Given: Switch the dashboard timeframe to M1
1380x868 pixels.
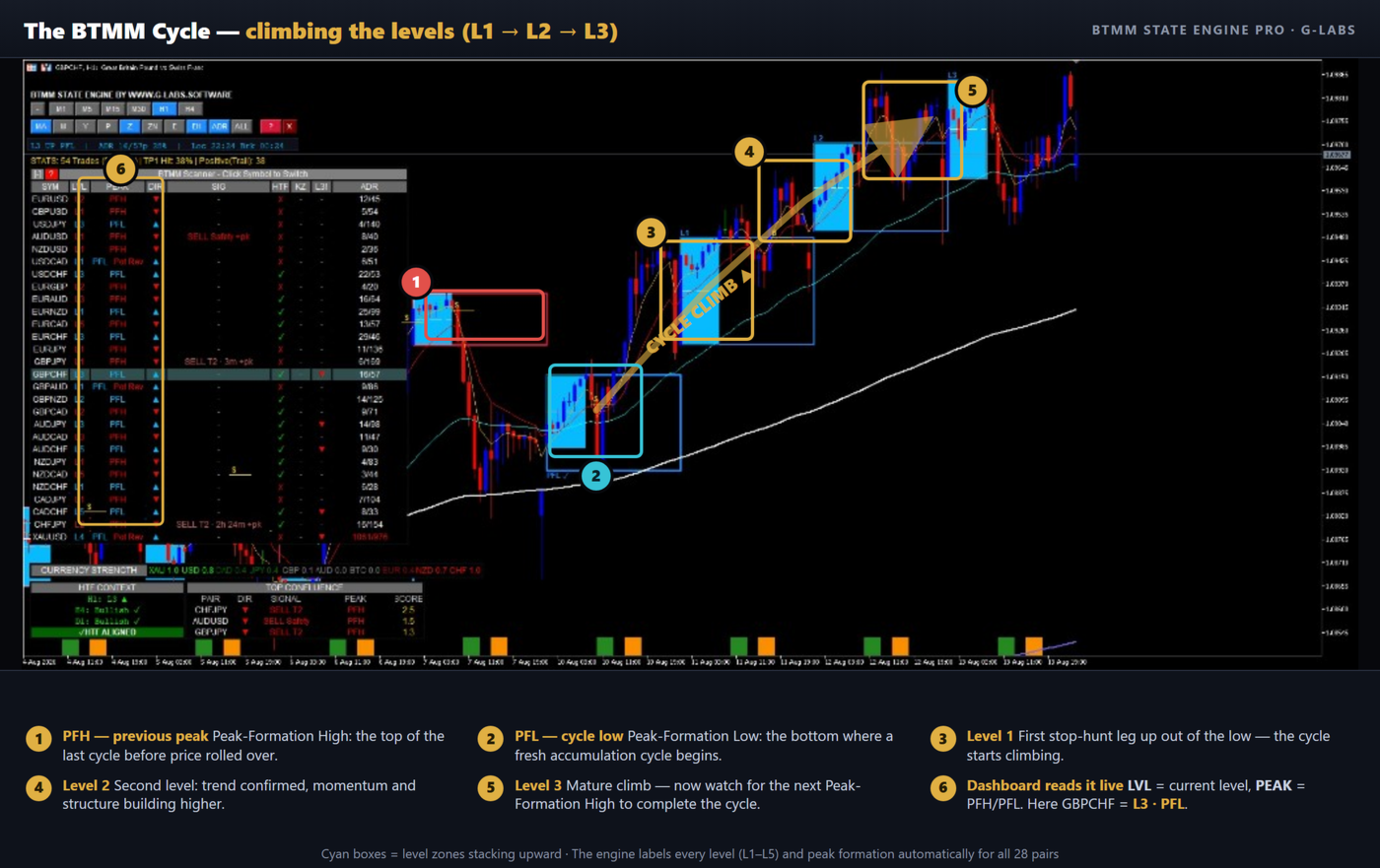Looking at the screenshot, I should [61, 109].
